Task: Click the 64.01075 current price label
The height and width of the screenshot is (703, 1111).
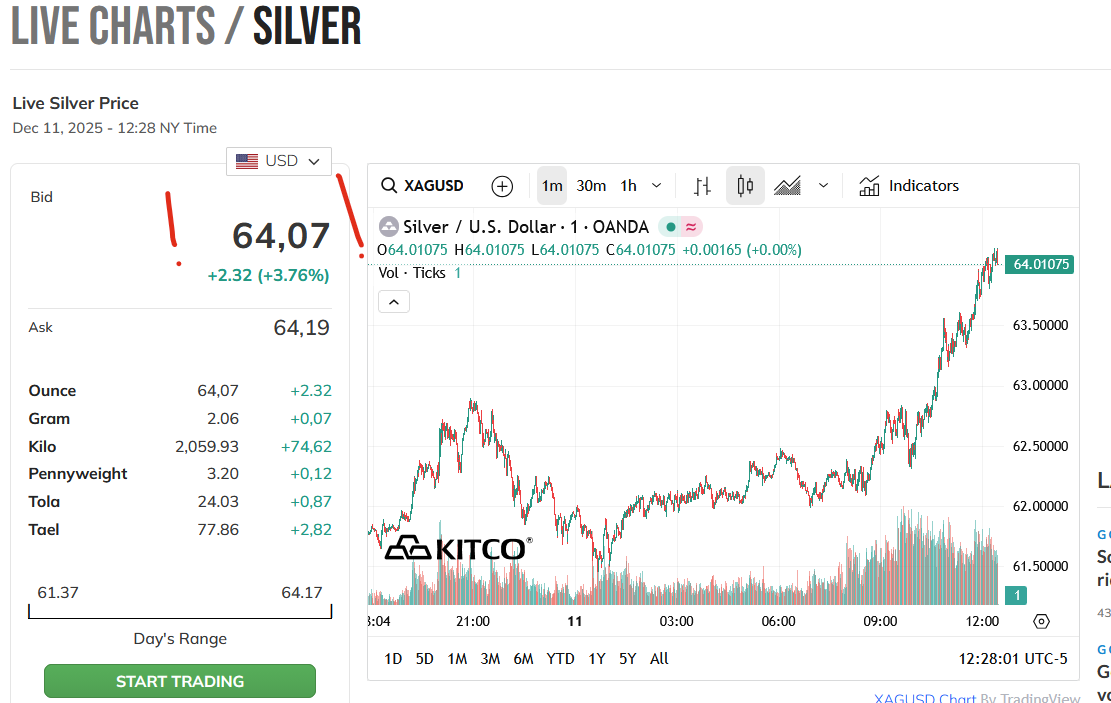Action: (x=1040, y=265)
